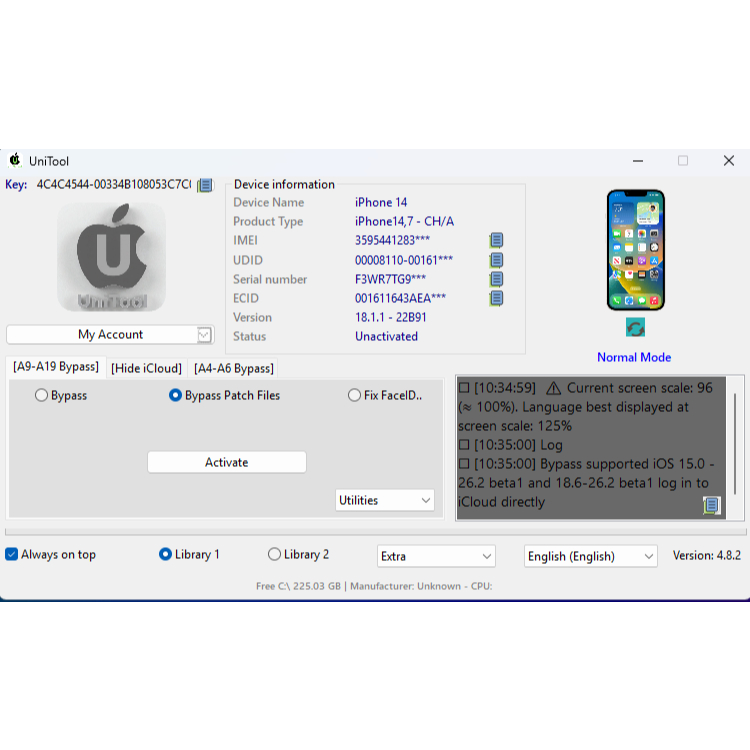Minimize the UniTool window
Screen dimensions: 750x750
638,161
